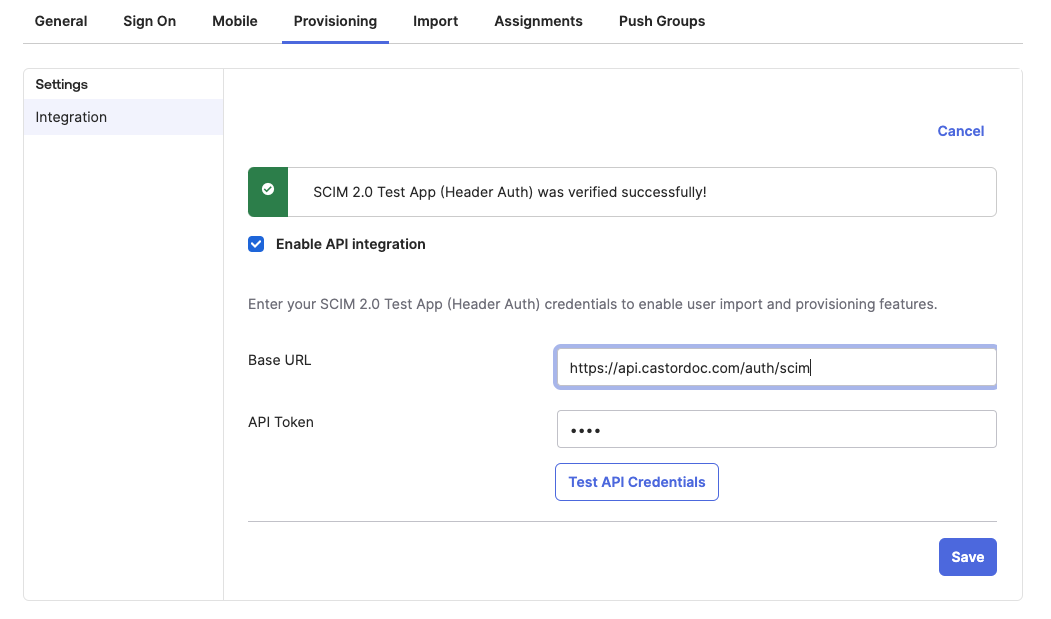This screenshot has width=1051, height=619.
Task: Open the General tab
Action: 61,21
